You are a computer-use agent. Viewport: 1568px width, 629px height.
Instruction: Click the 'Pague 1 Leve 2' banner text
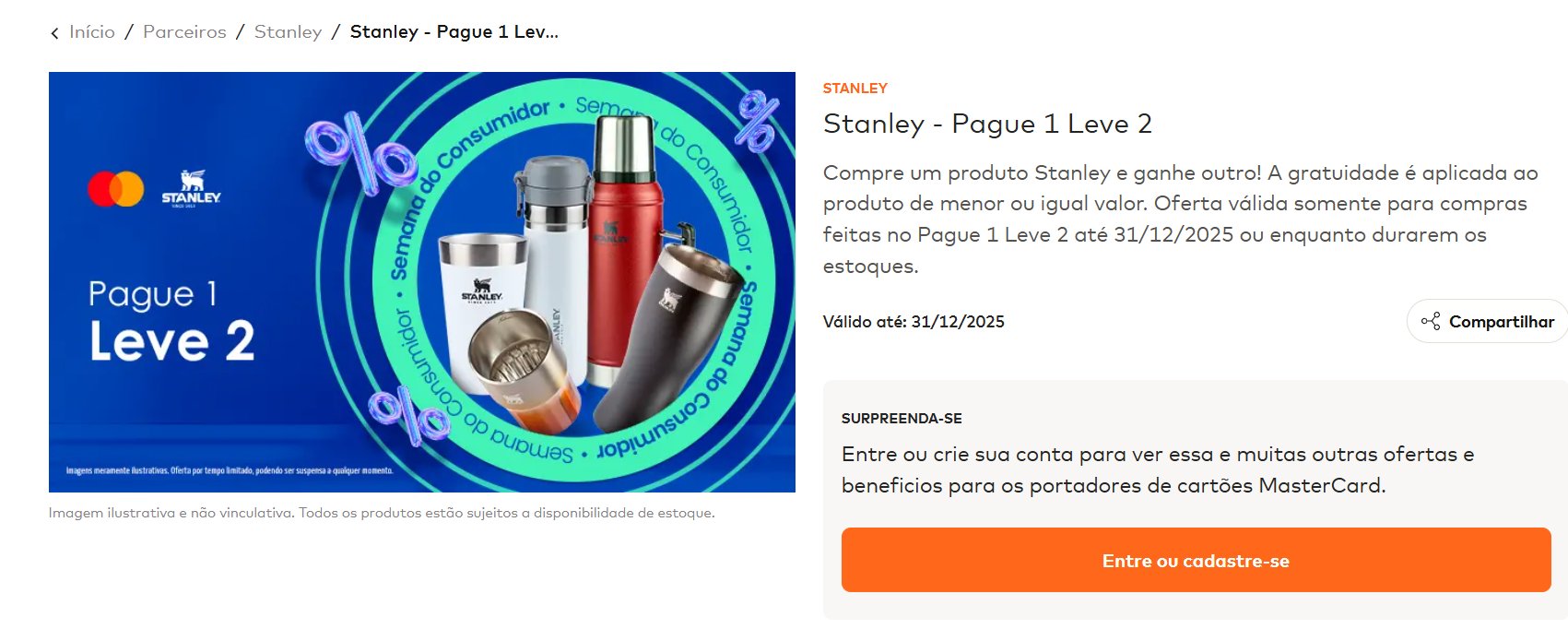[x=171, y=320]
